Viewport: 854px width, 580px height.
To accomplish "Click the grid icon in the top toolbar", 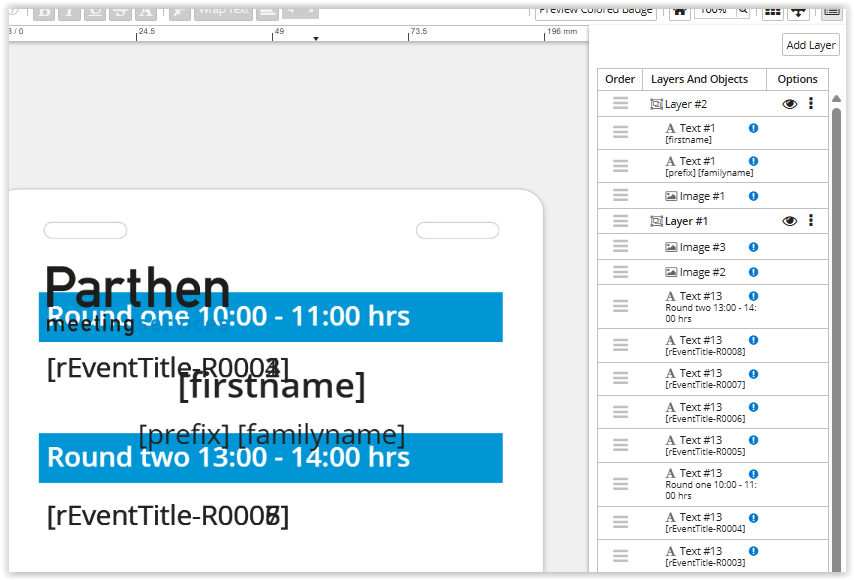I will click(772, 10).
